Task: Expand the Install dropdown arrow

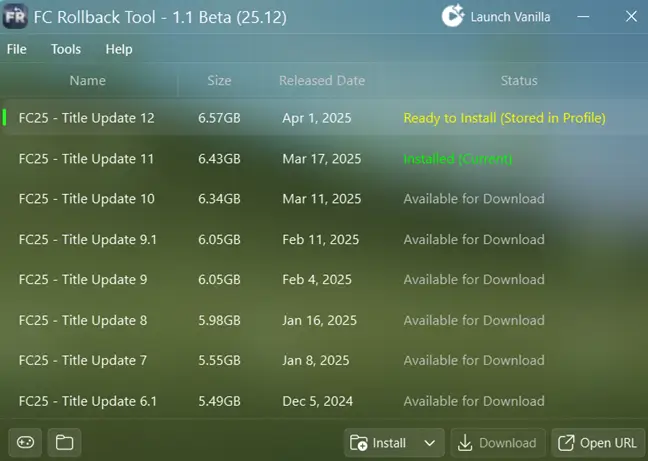Action: (x=430, y=443)
